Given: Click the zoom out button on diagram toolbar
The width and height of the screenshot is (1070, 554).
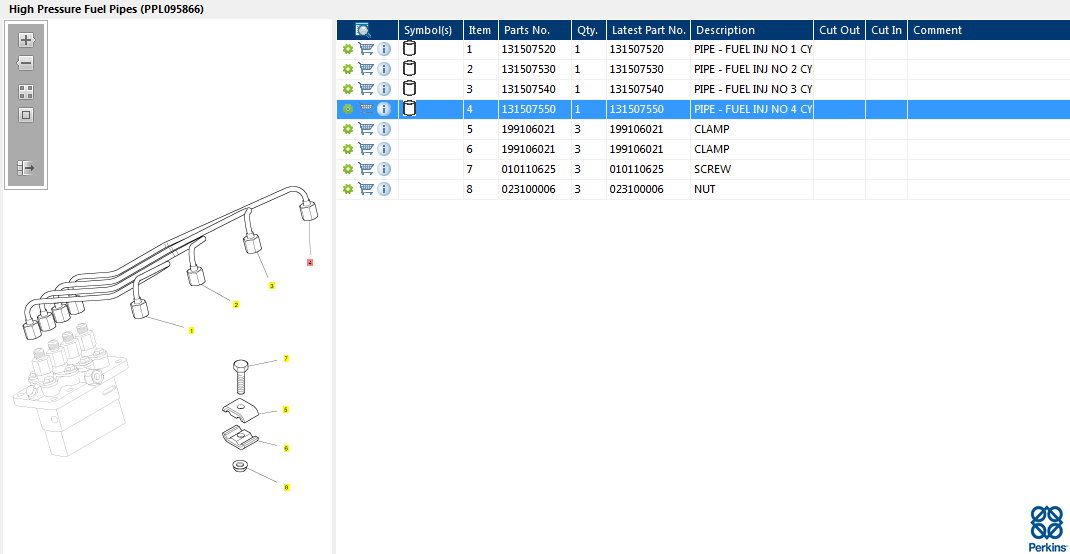Looking at the screenshot, I should [26, 63].
